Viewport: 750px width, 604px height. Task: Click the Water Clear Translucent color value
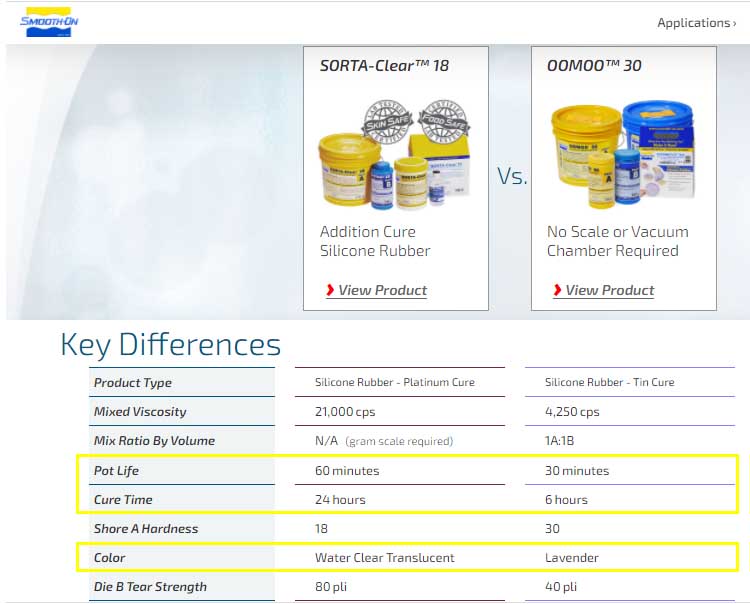(x=385, y=558)
